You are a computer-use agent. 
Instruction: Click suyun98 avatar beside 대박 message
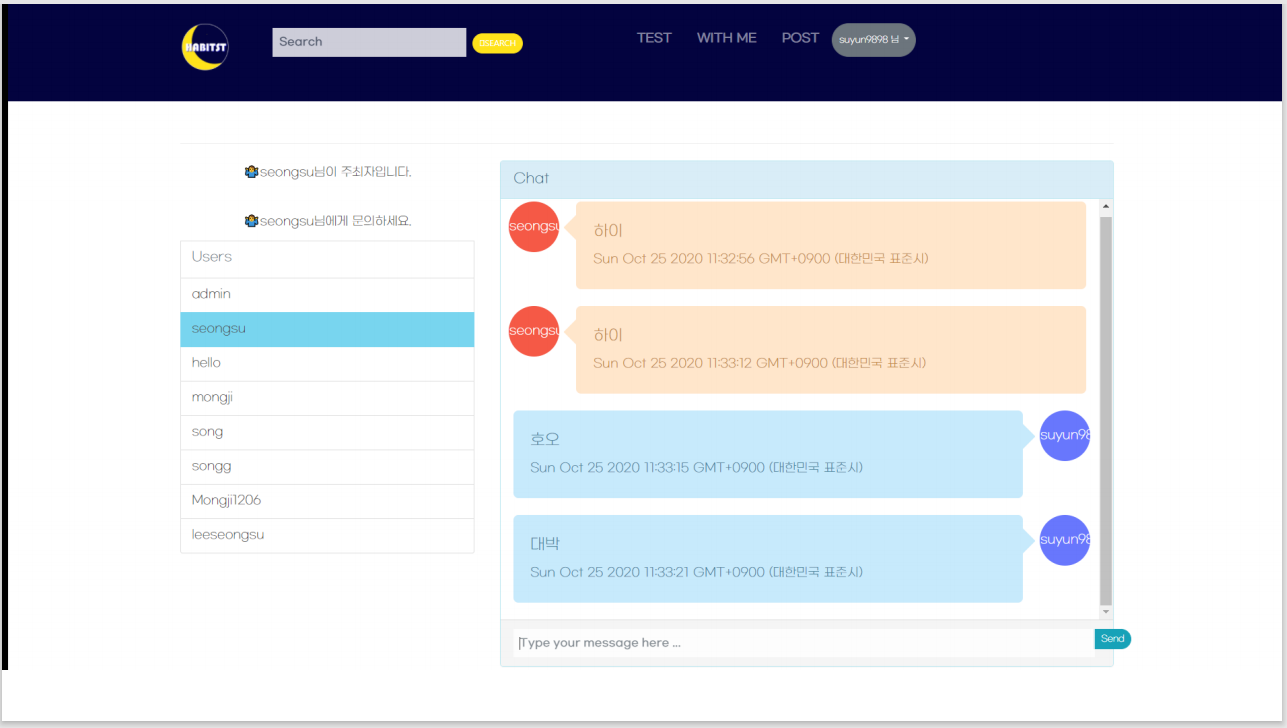click(x=1065, y=540)
